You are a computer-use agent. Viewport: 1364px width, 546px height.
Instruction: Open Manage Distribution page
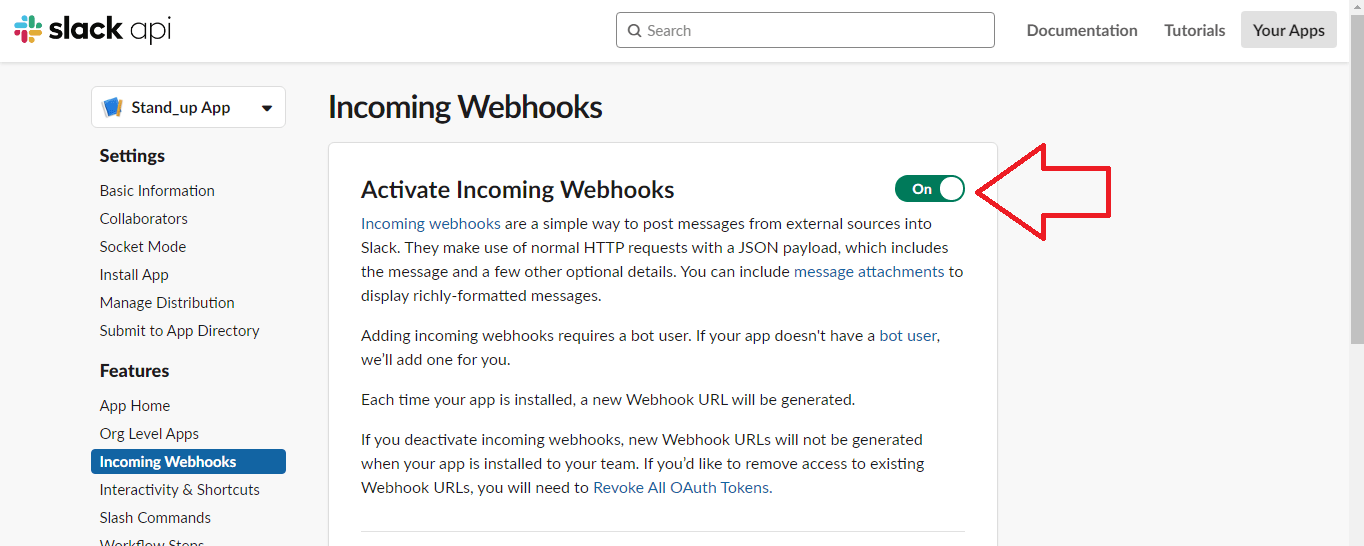(167, 302)
